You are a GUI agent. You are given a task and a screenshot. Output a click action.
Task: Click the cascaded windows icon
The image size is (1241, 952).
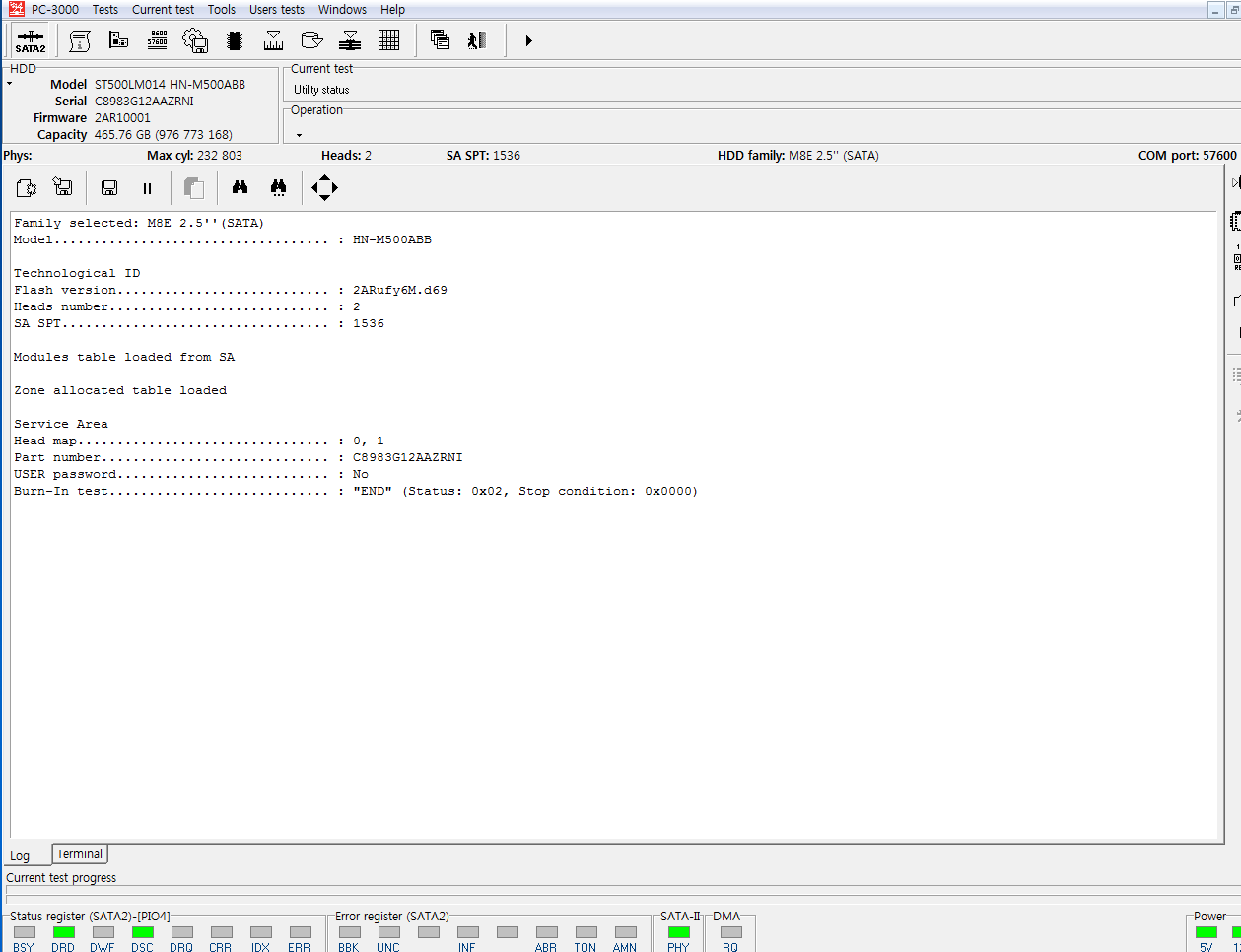tap(441, 40)
